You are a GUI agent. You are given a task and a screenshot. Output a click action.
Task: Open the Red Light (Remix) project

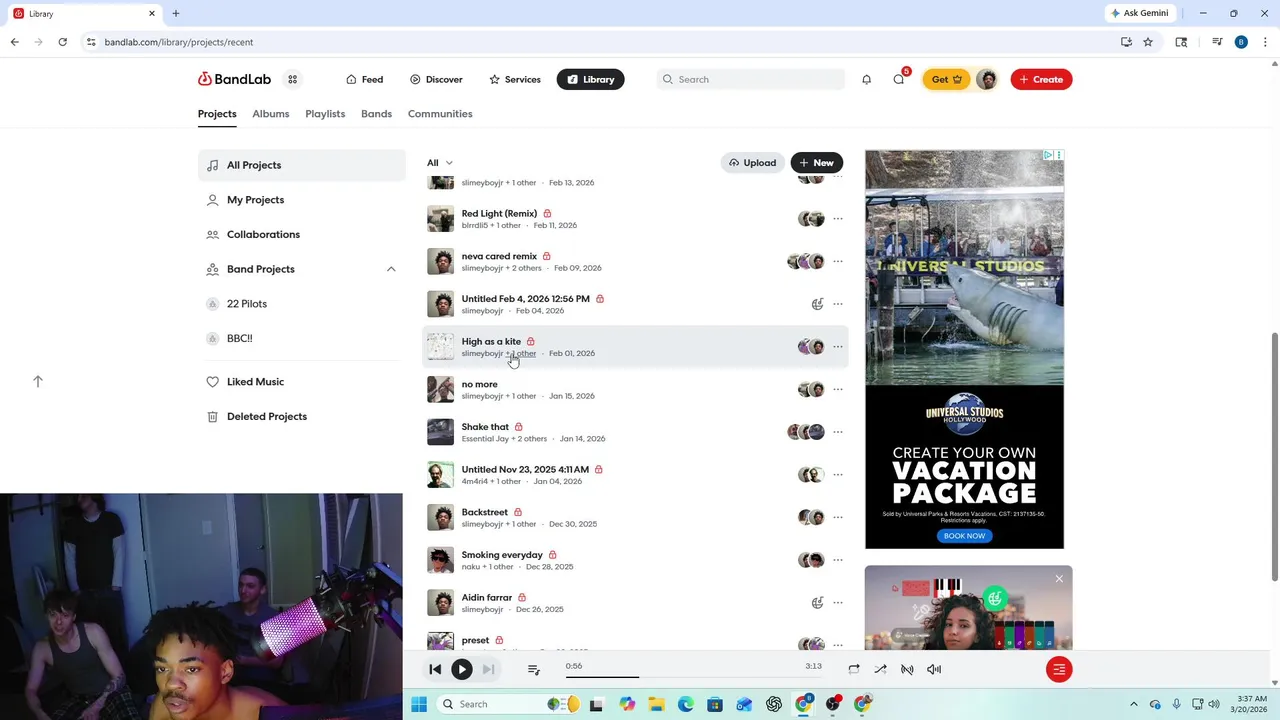[499, 213]
